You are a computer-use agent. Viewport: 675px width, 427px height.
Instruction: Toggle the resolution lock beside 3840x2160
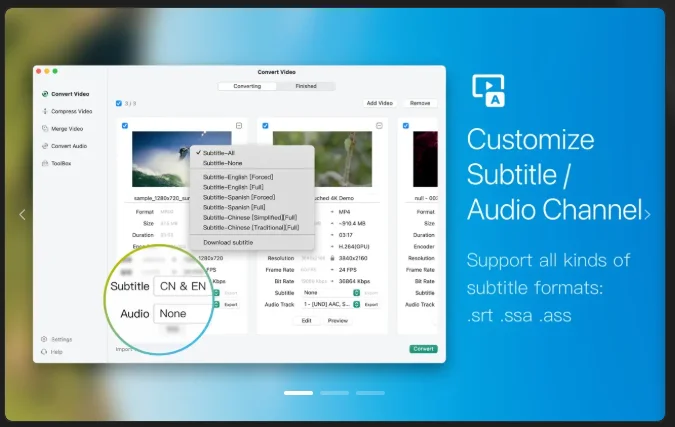[332, 258]
